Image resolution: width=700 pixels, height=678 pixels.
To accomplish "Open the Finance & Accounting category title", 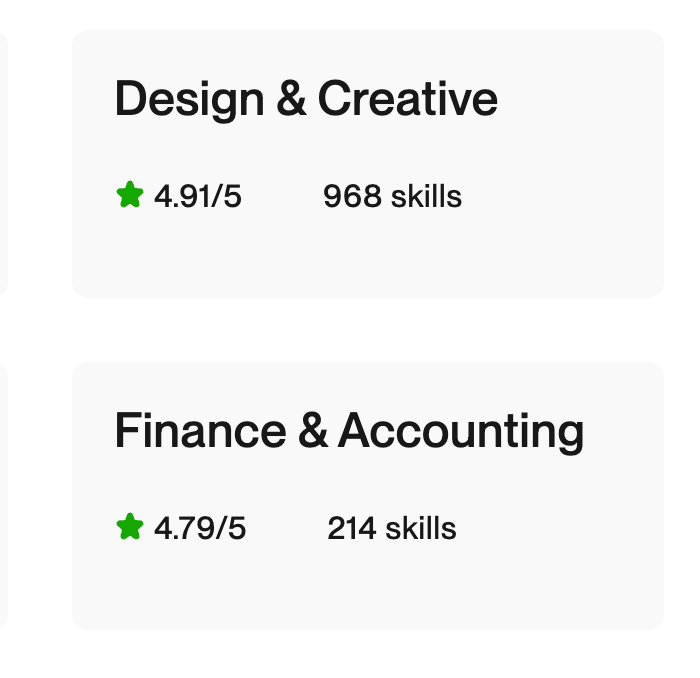I will [349, 432].
